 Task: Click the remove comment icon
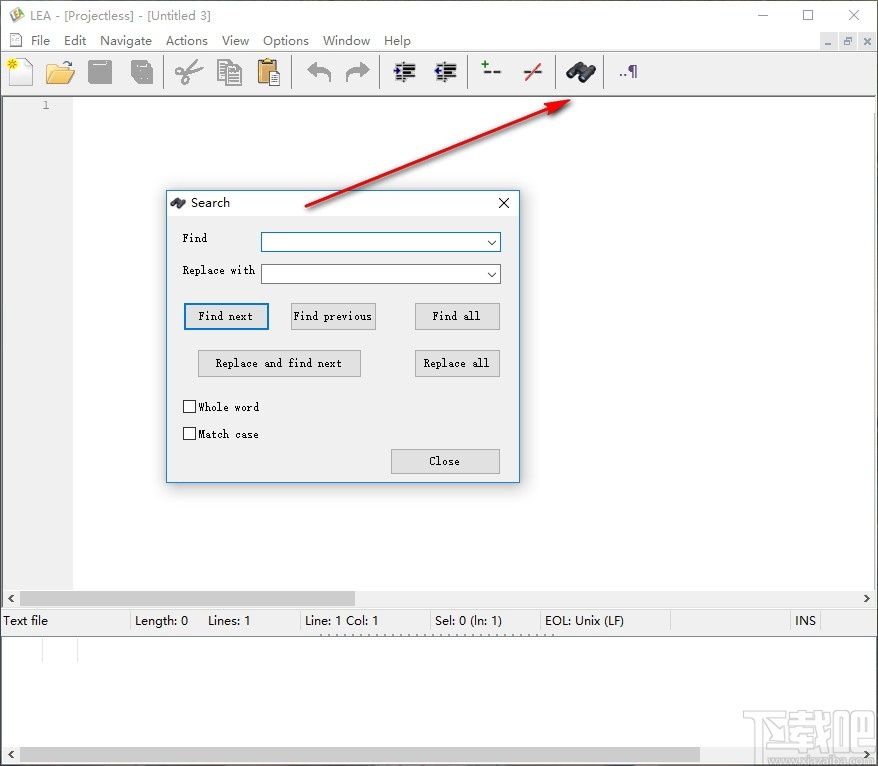click(532, 72)
